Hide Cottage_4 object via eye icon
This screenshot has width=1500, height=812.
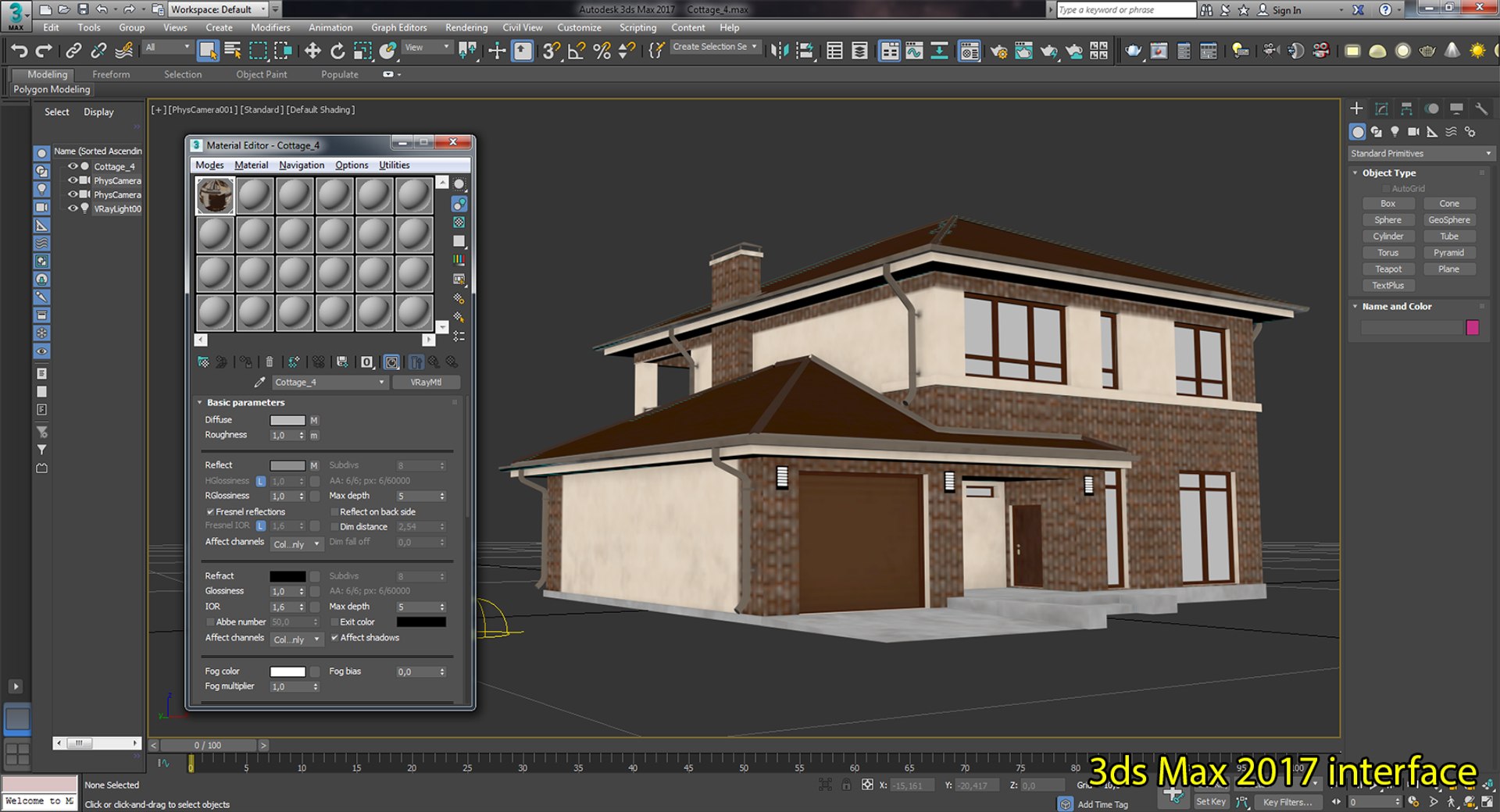point(73,166)
